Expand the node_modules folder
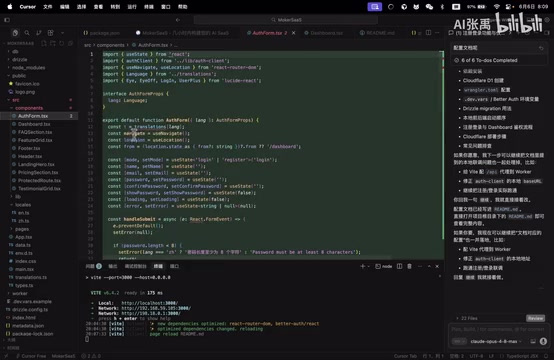 point(28,68)
